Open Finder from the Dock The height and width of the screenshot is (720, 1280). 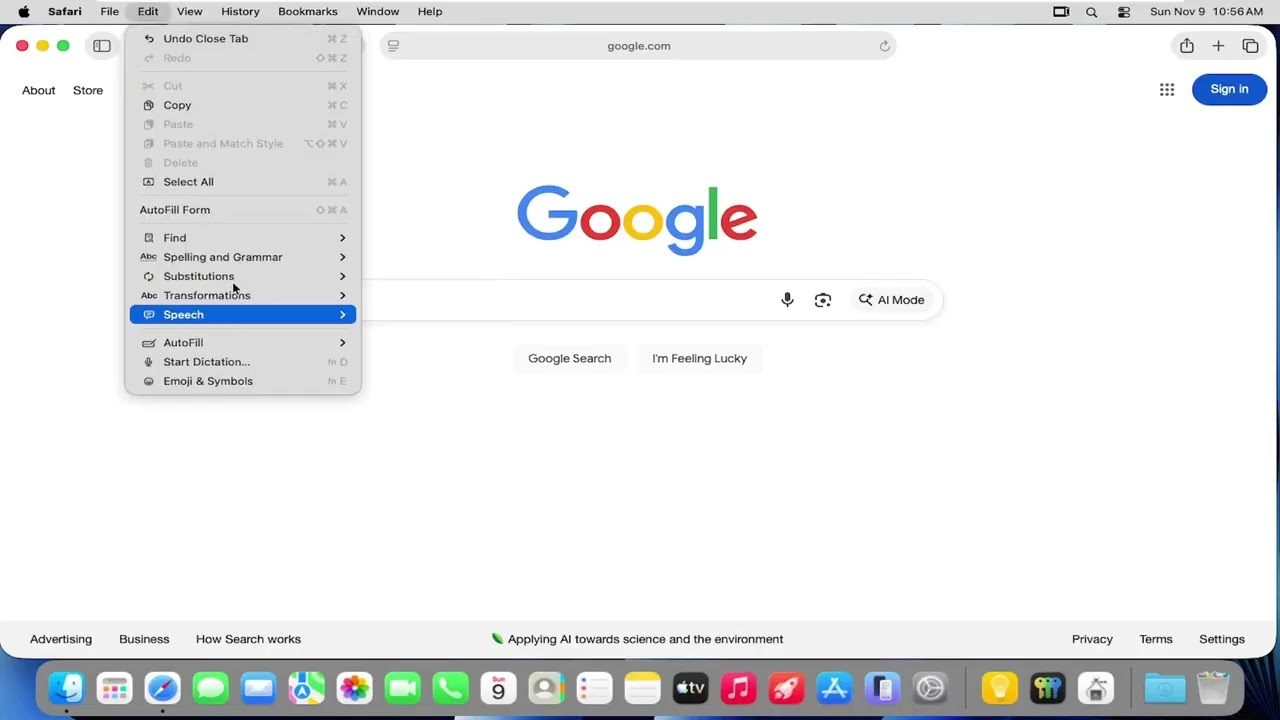point(67,688)
